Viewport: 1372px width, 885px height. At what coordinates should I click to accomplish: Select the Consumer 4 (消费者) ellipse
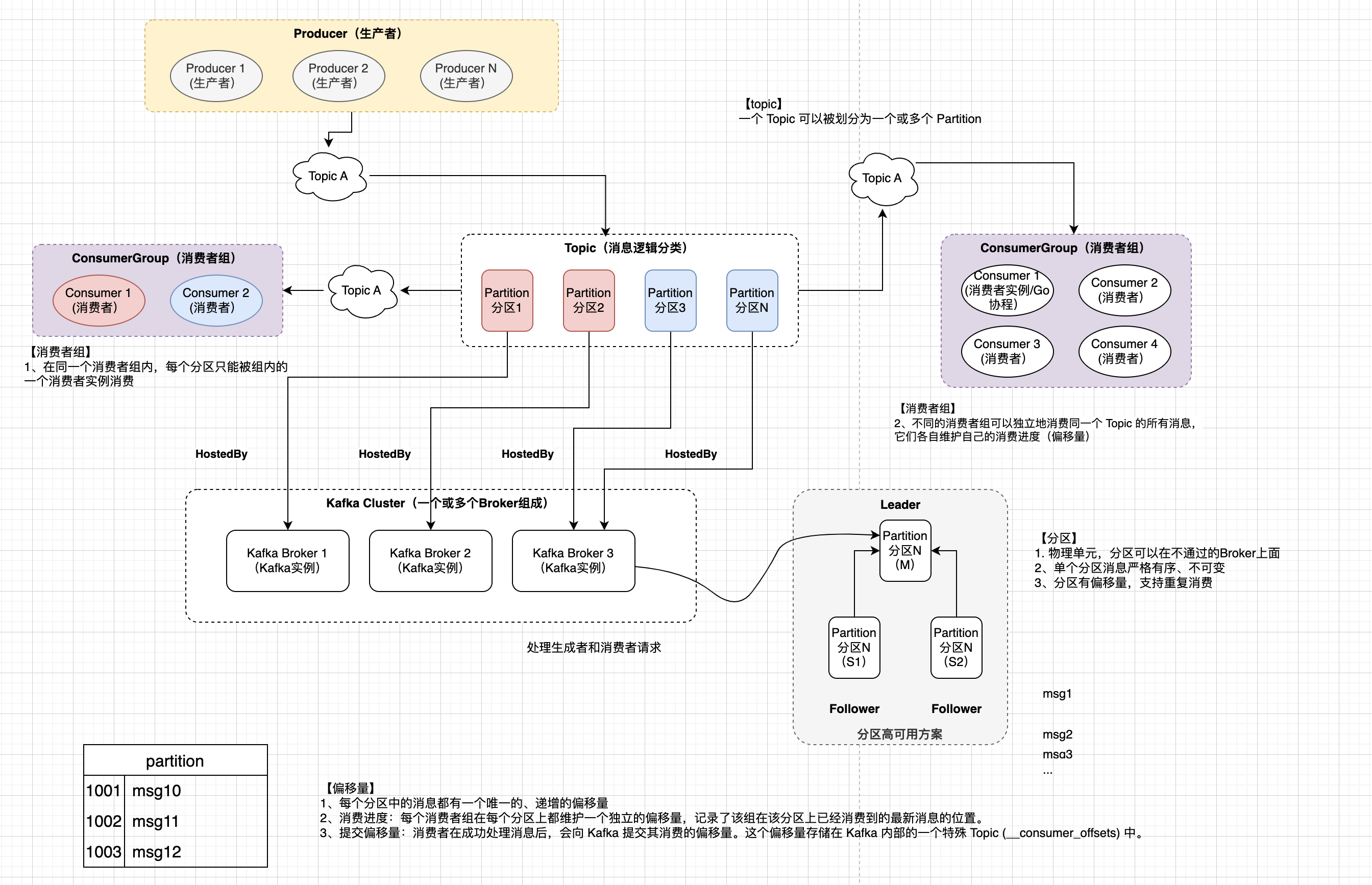[x=1124, y=352]
